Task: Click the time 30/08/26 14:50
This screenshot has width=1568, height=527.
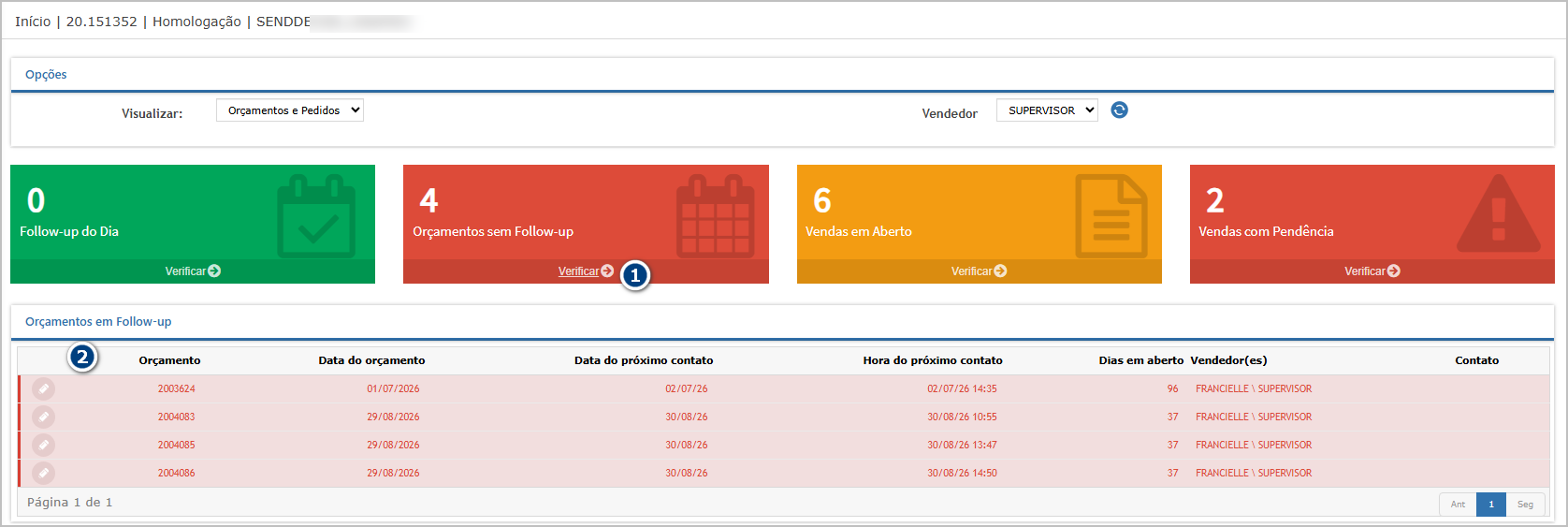Action: pos(962,473)
